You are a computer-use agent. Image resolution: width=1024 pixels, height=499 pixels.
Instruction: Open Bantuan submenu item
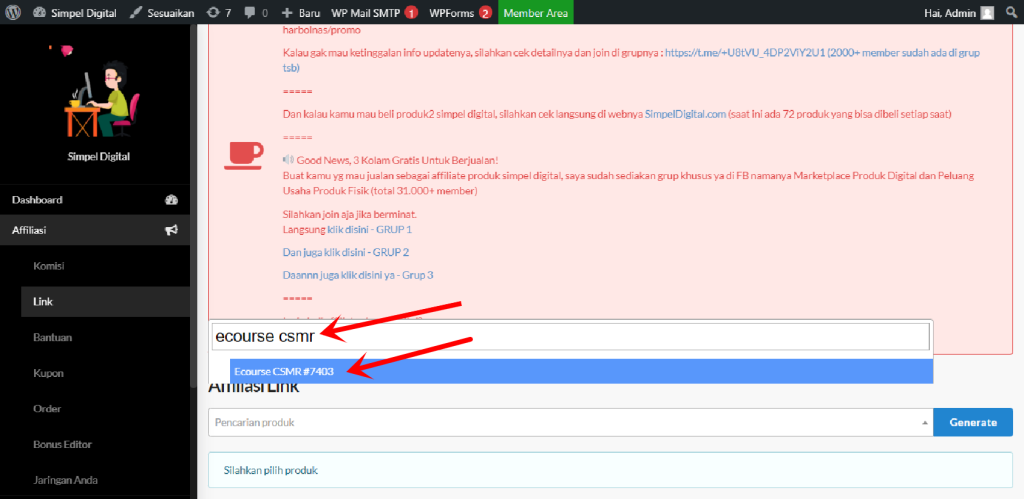point(52,338)
